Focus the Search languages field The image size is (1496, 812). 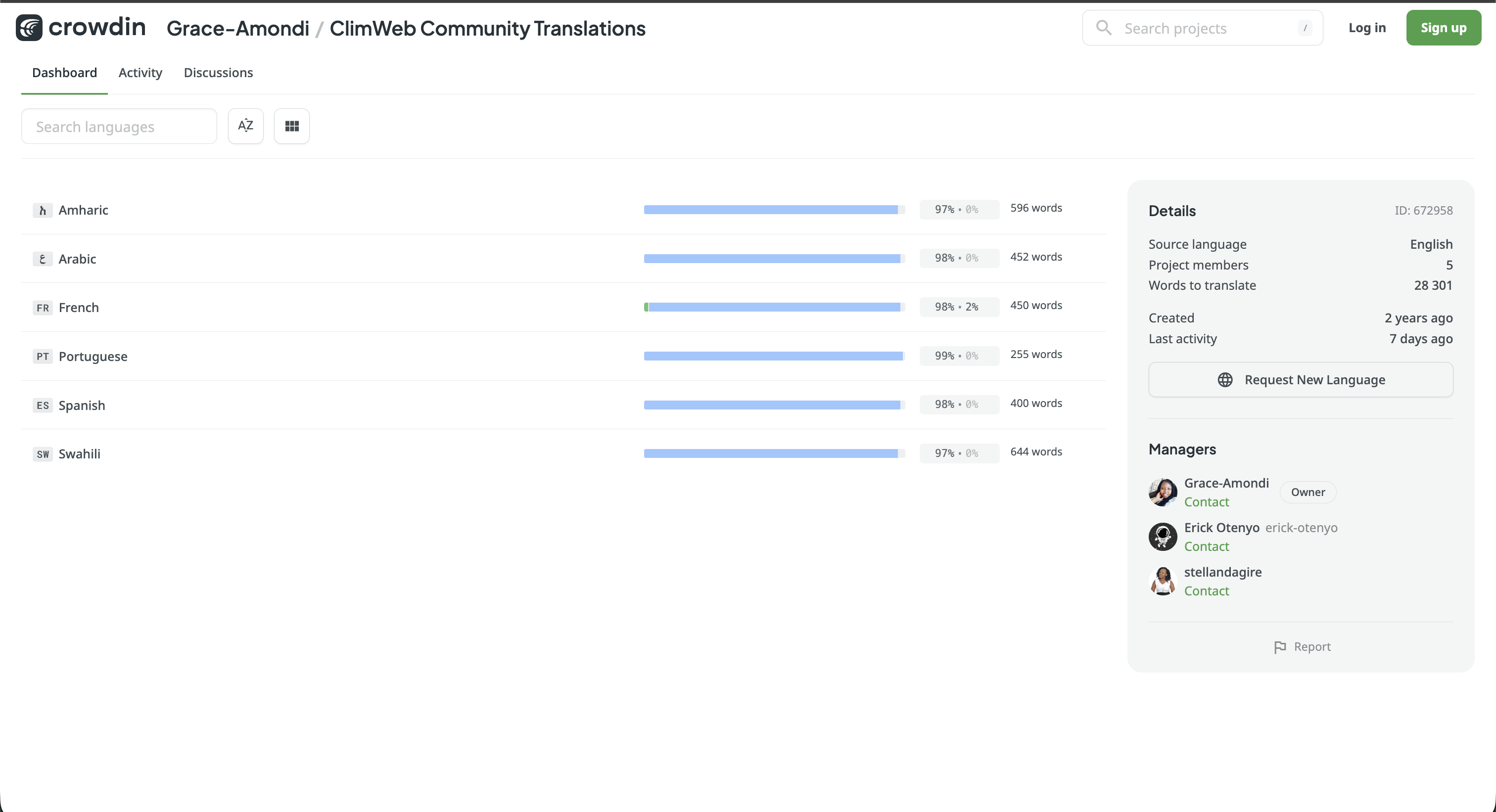[x=119, y=126]
